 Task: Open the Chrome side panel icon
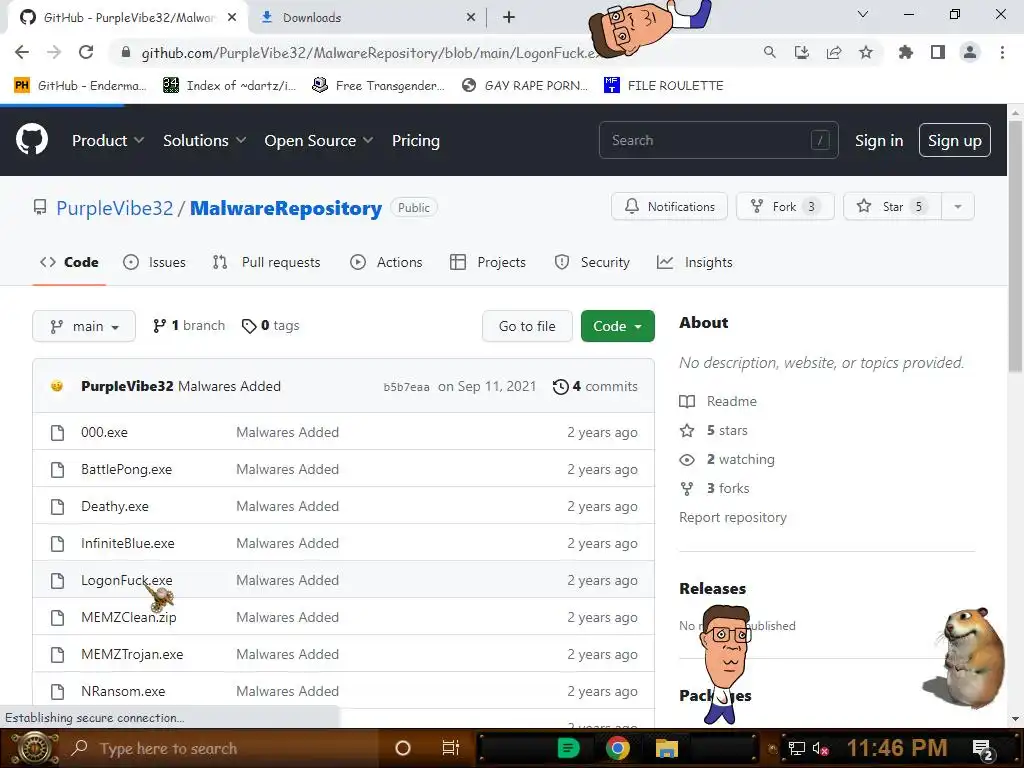tap(937, 52)
